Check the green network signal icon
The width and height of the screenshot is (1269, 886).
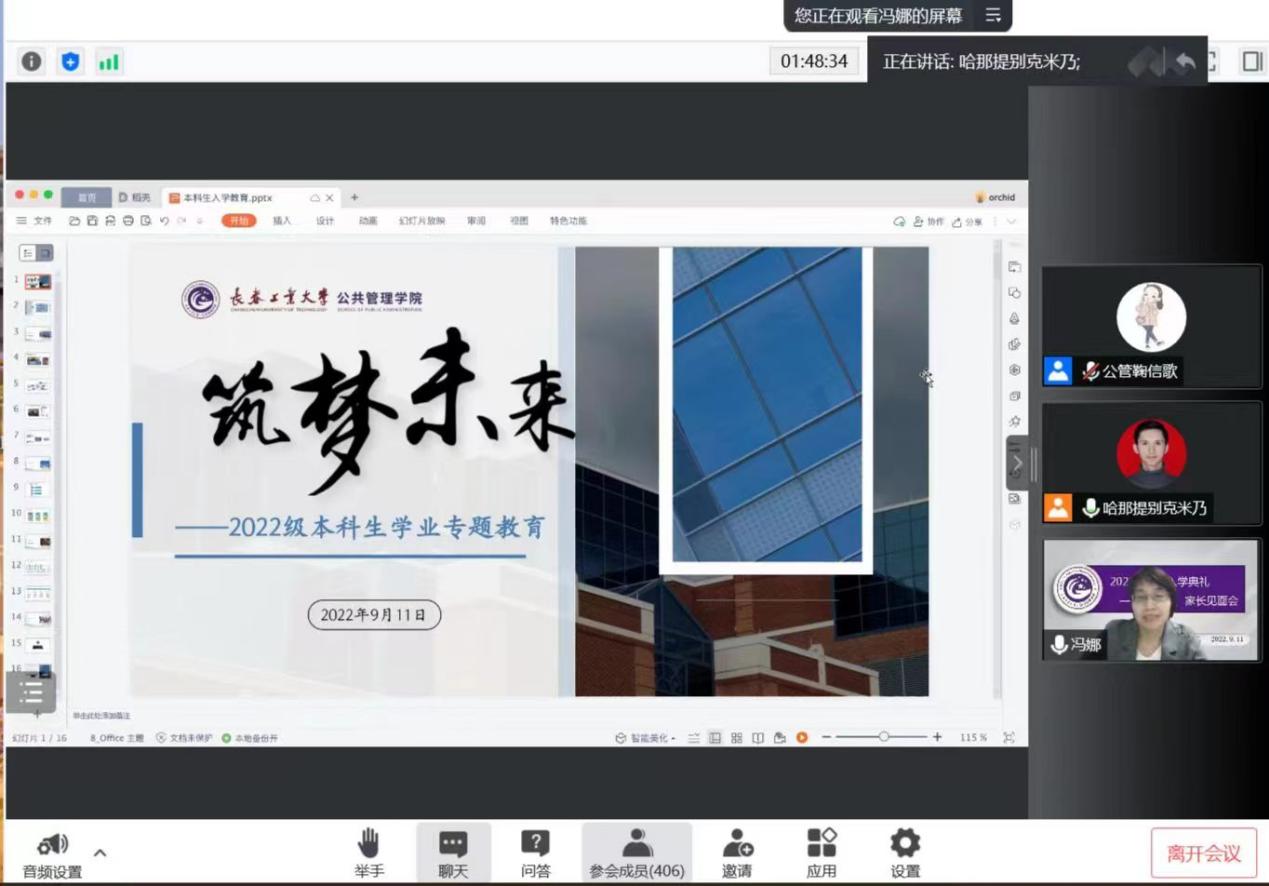click(x=108, y=62)
